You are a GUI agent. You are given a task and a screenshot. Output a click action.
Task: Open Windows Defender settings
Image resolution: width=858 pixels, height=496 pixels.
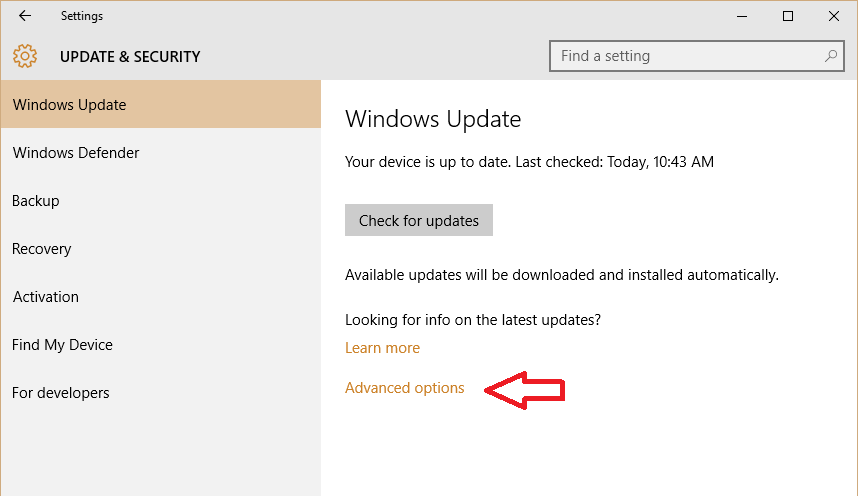pyautogui.click(x=161, y=152)
